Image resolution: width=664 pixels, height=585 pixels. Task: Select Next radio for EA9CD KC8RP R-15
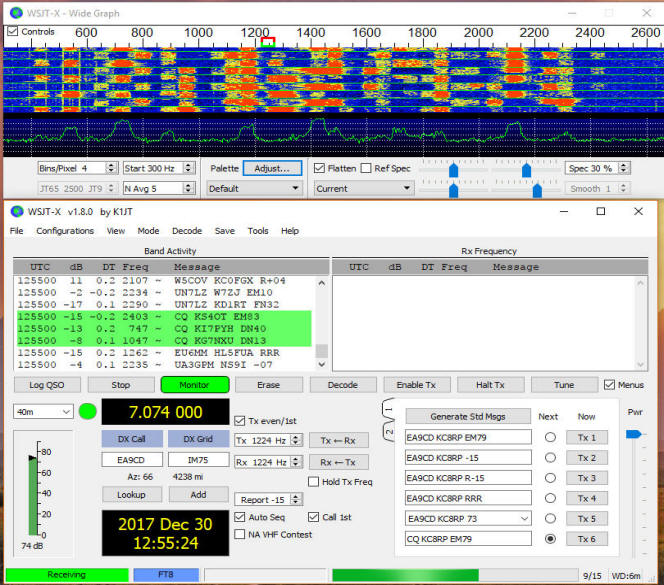coord(550,478)
